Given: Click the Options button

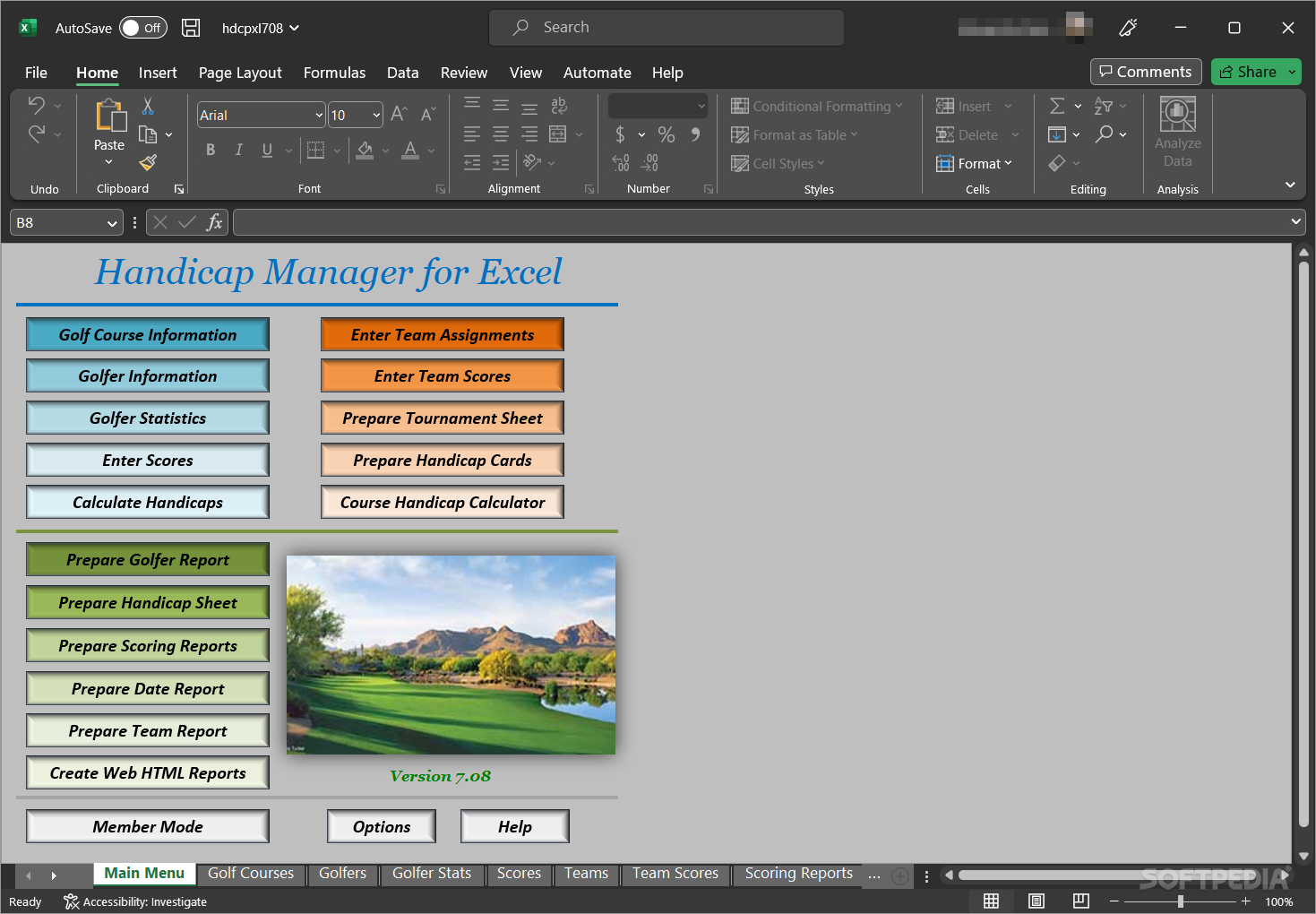Looking at the screenshot, I should click(382, 826).
